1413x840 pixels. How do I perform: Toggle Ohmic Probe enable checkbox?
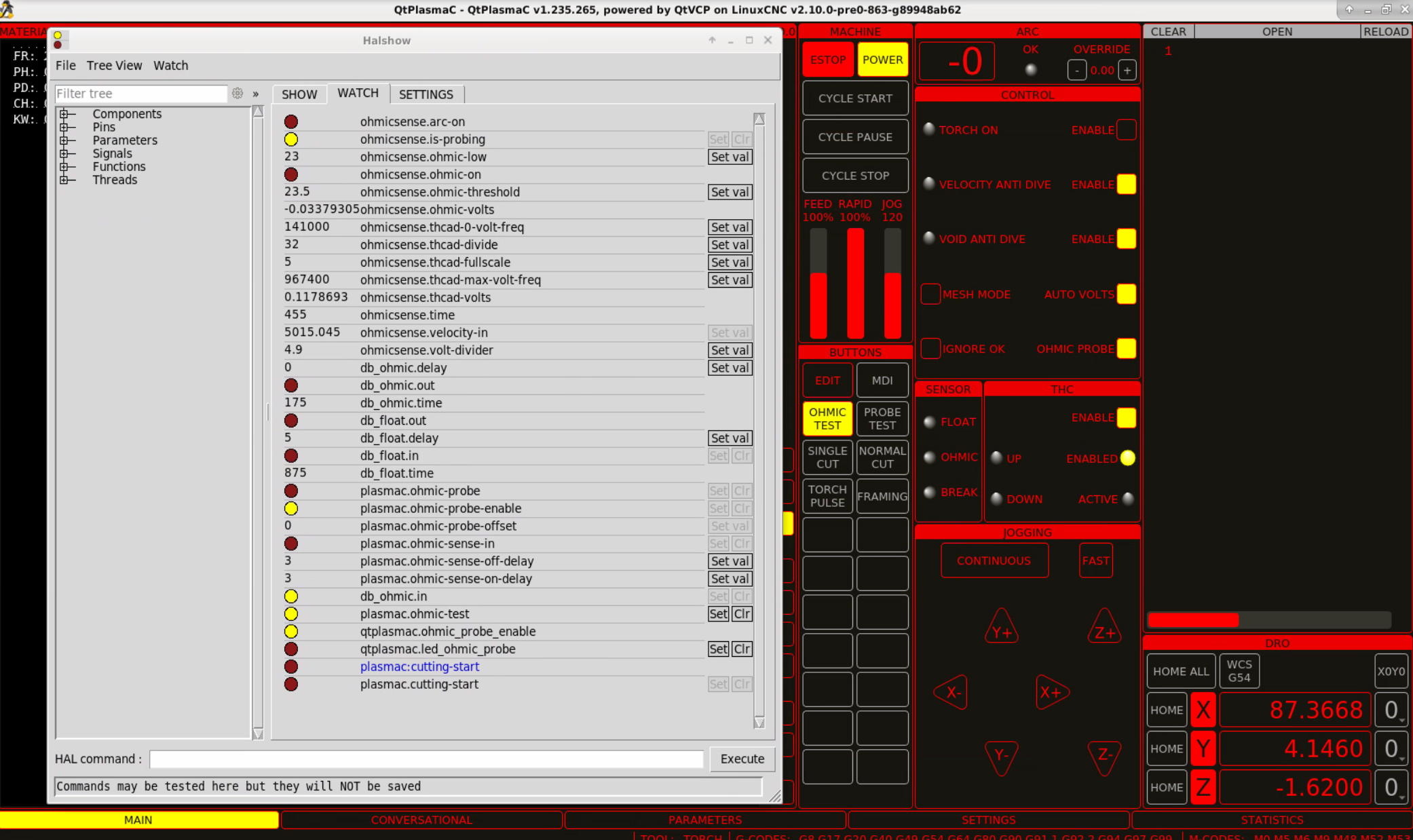click(x=1127, y=349)
